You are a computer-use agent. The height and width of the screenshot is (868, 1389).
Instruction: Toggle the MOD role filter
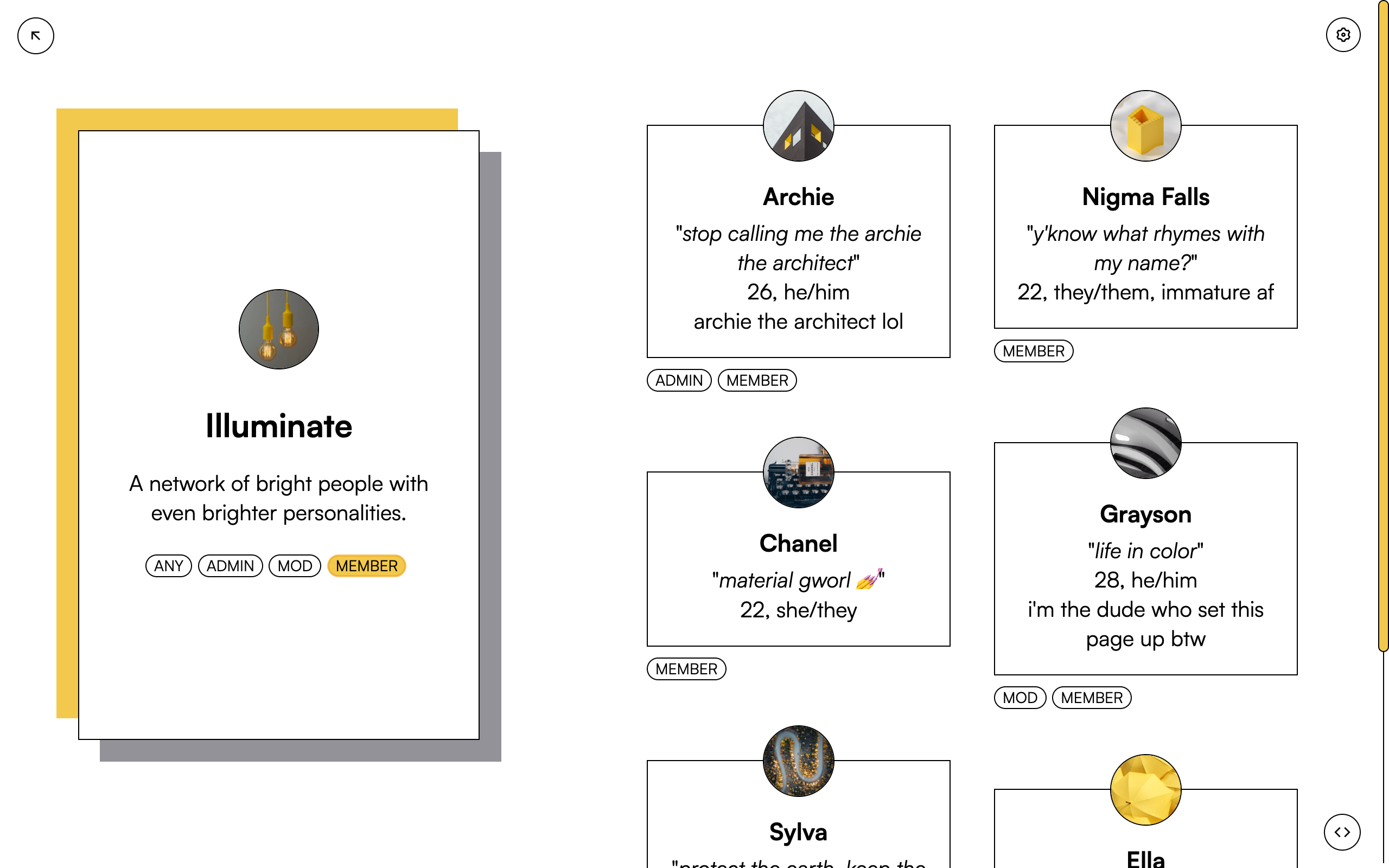[295, 566]
